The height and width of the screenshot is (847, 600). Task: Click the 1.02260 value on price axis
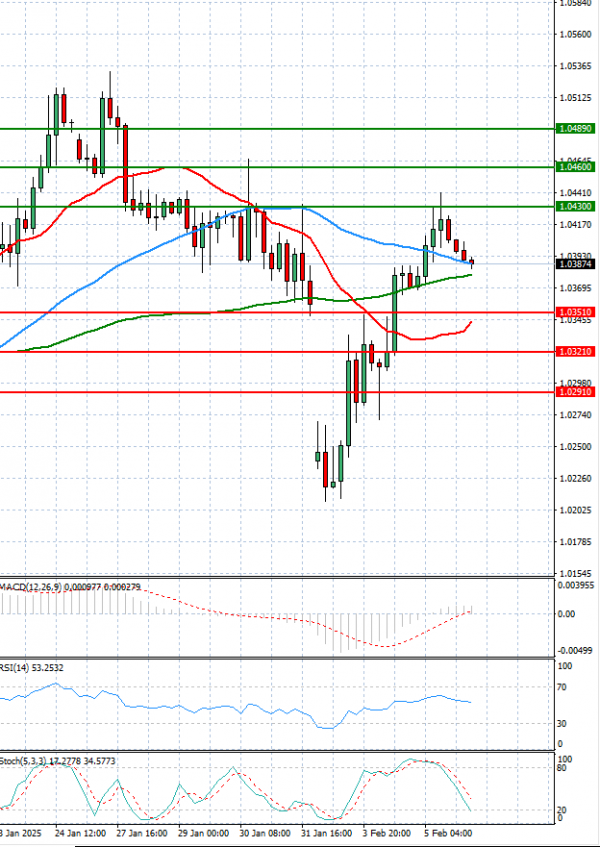pyautogui.click(x=576, y=478)
